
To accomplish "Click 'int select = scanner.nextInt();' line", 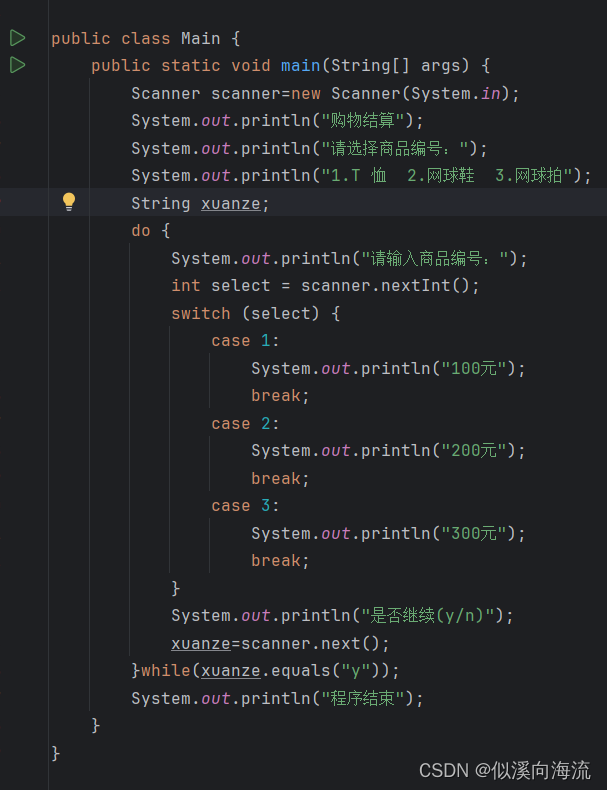I will [325, 286].
